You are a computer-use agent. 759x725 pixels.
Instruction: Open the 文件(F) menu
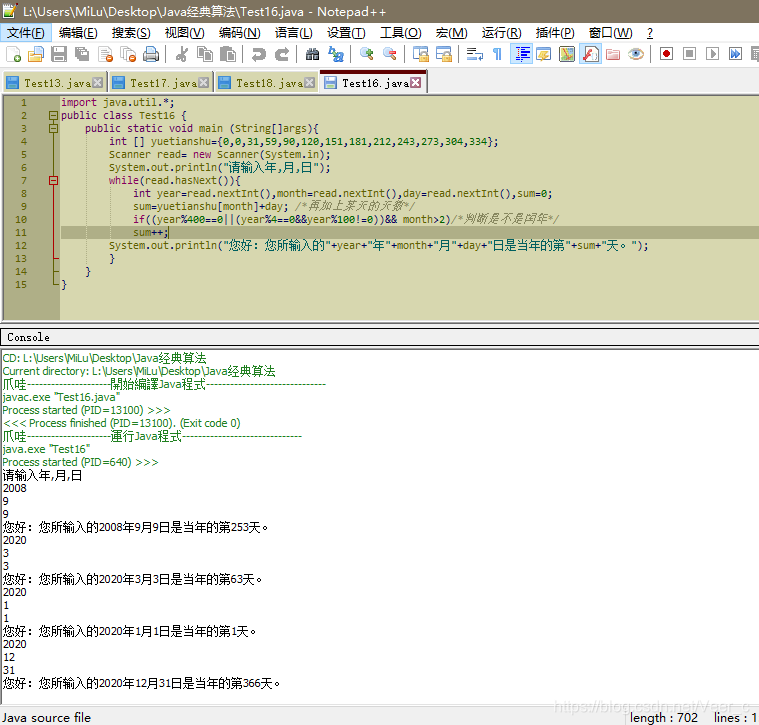[26, 33]
